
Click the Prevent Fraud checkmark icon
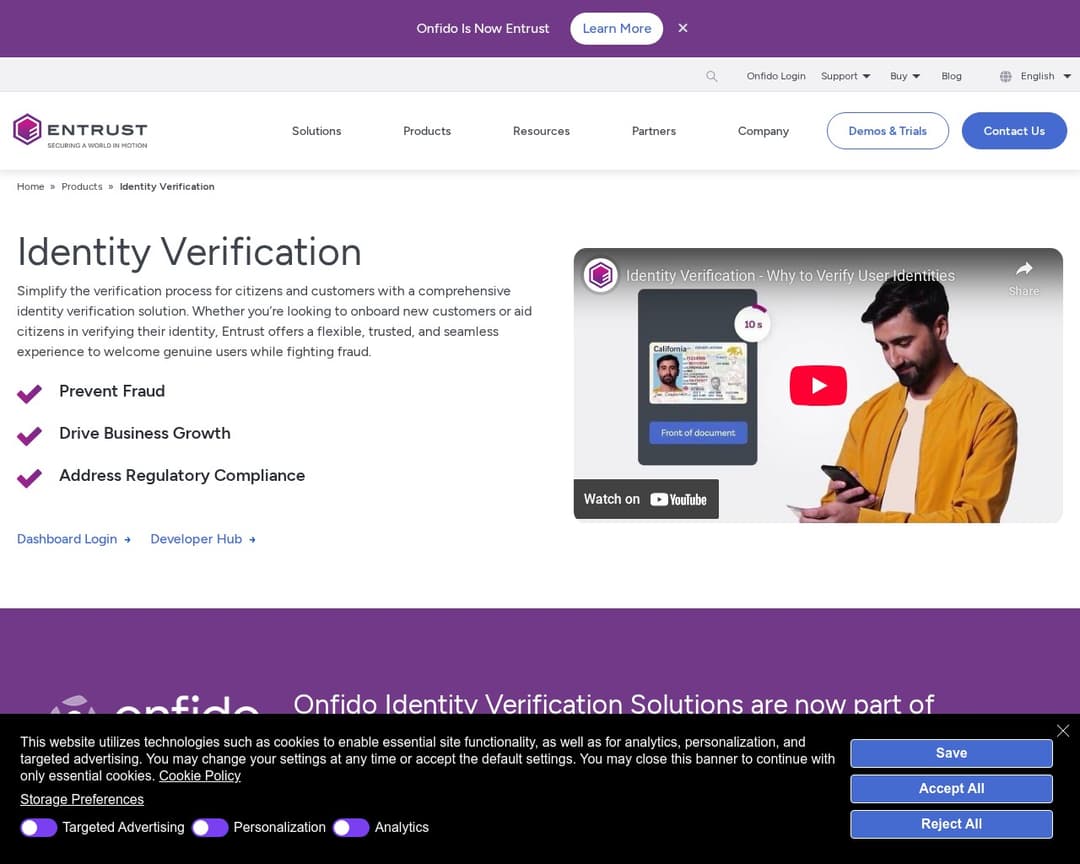click(30, 393)
